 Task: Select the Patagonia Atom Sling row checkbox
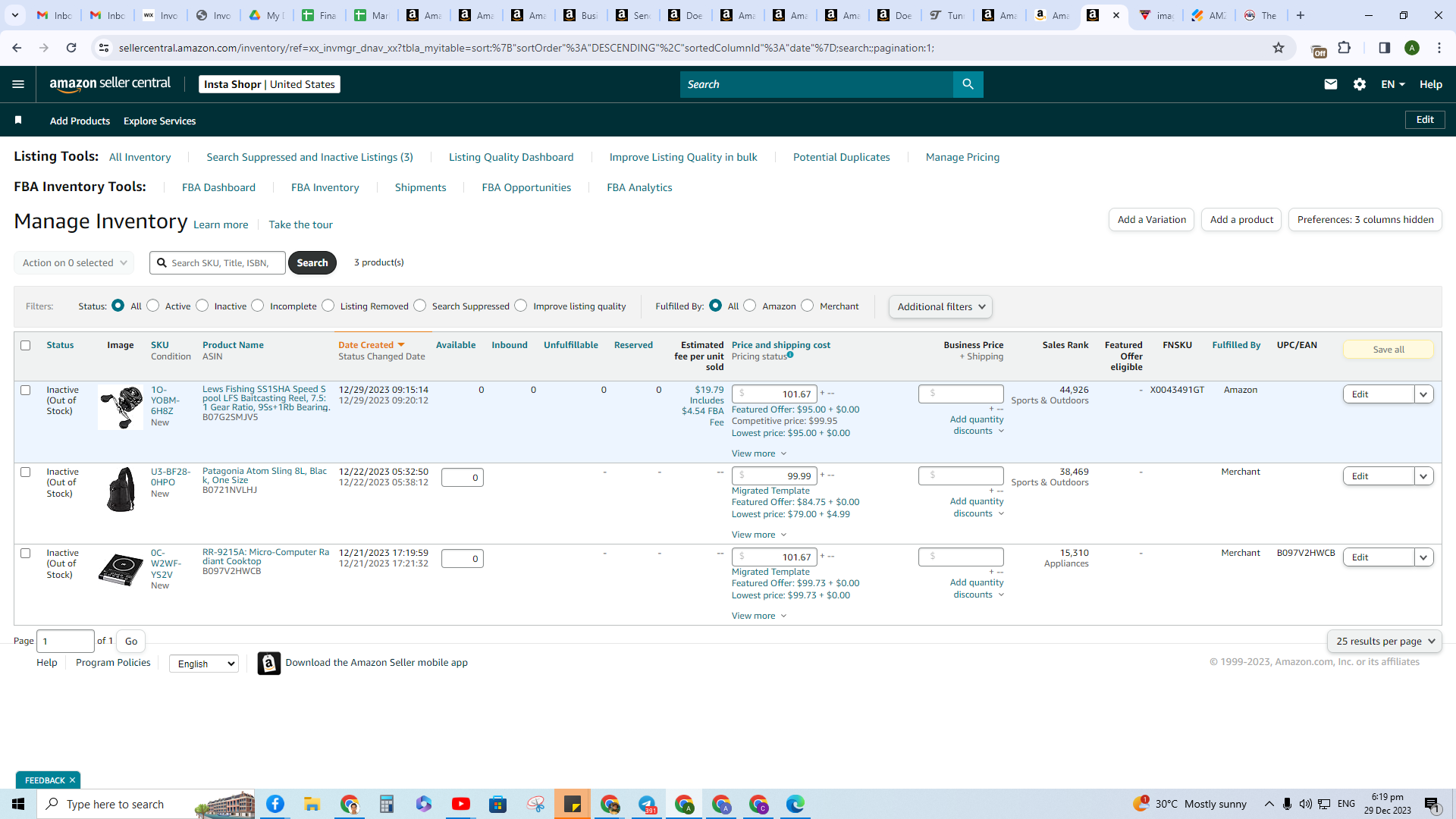[x=25, y=472]
